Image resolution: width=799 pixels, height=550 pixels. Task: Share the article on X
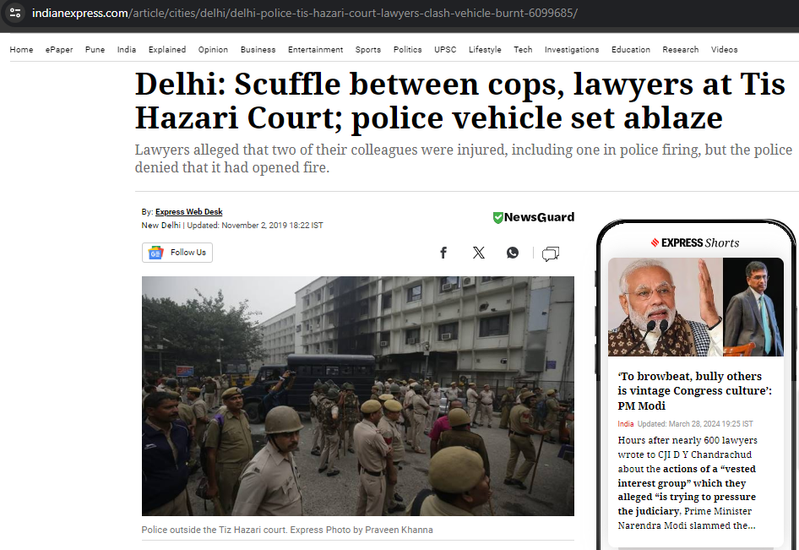[478, 253]
